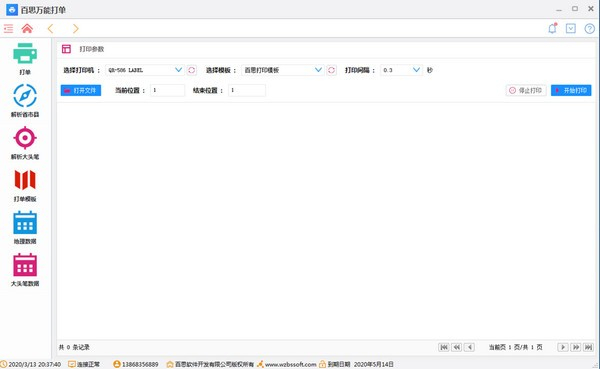Navigate back with left arrow
Screen dimensions: 600x369
(x=51, y=29)
